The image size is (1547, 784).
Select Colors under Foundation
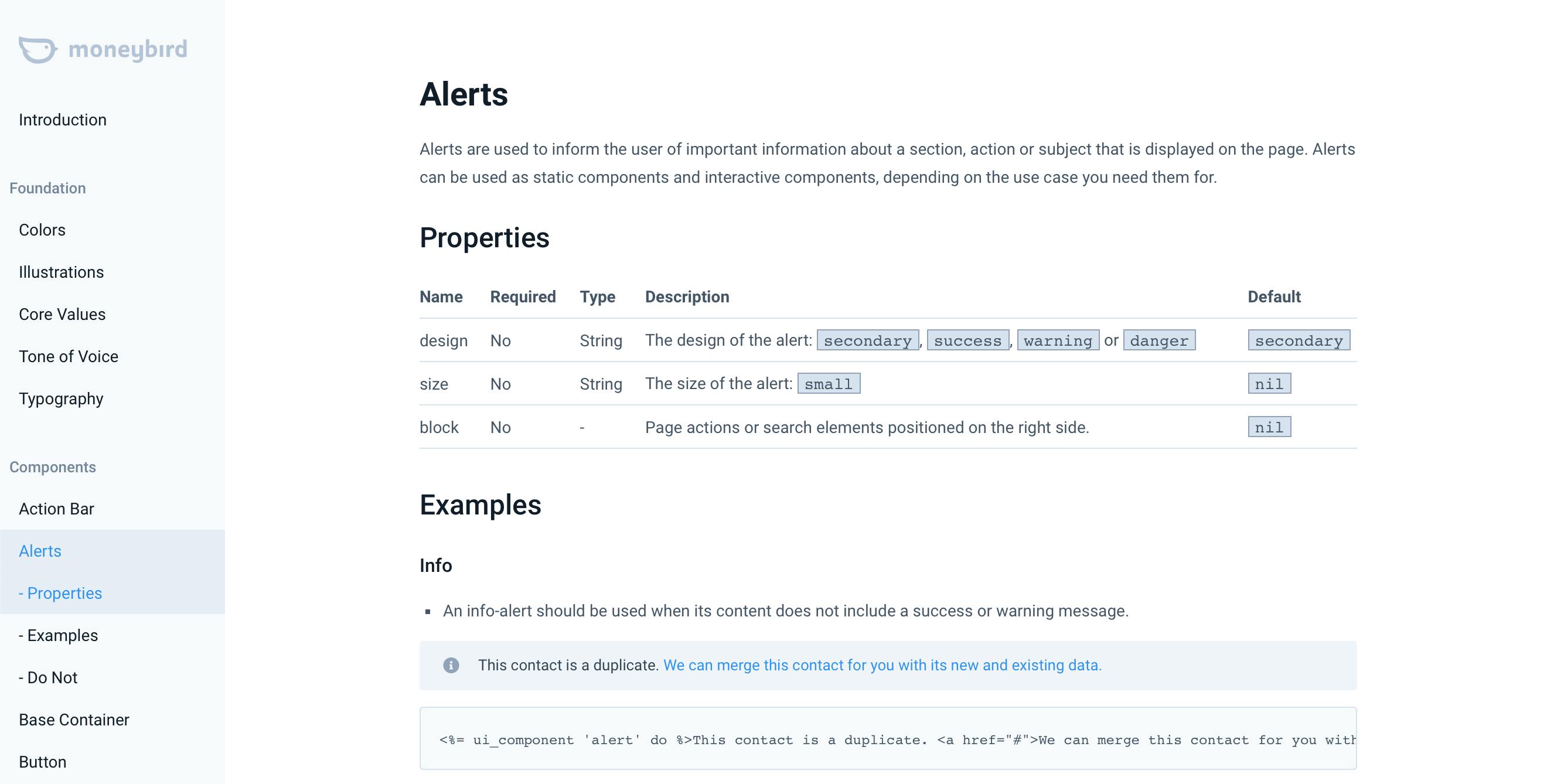point(42,230)
